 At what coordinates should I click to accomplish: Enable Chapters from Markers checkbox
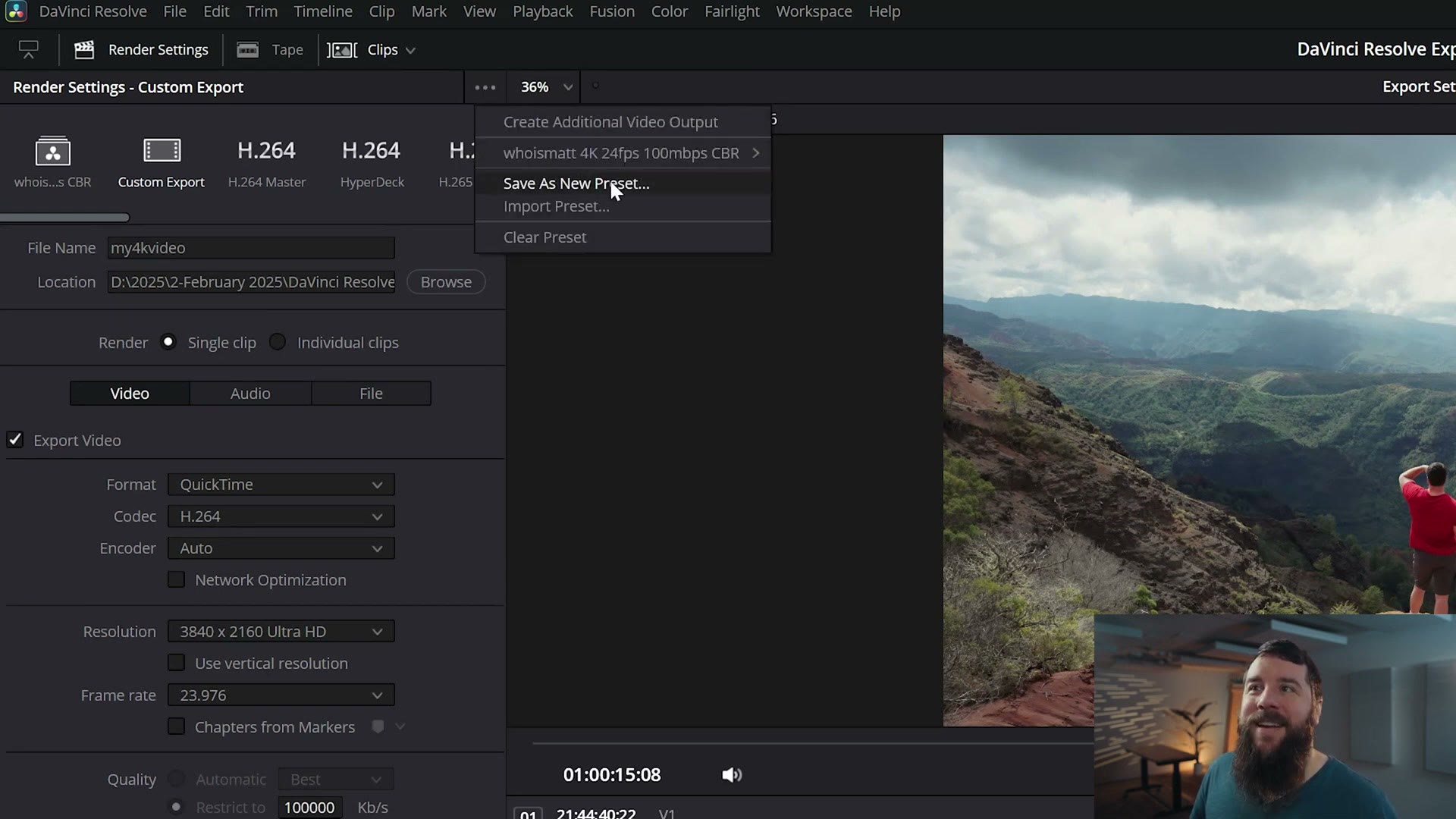point(176,726)
